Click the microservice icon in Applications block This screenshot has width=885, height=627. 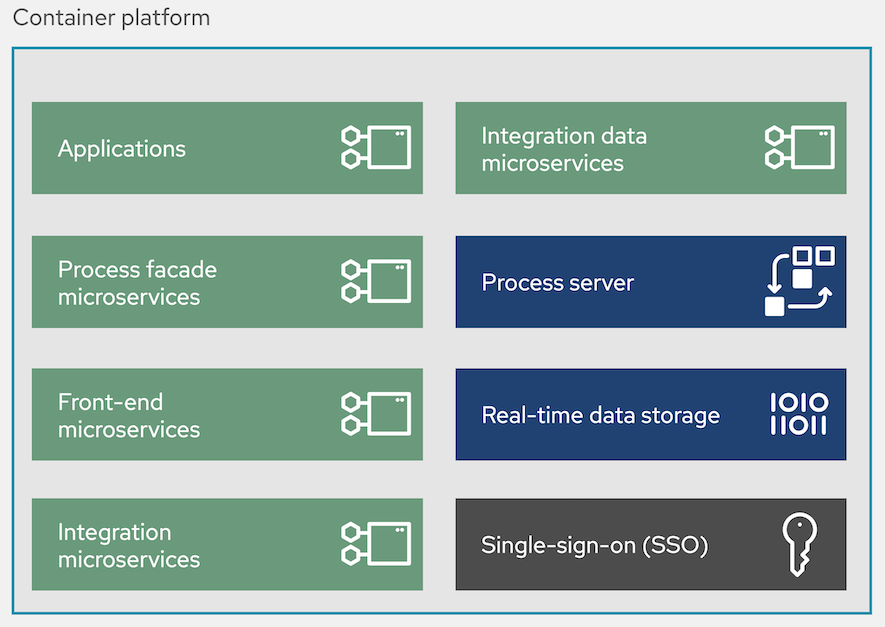click(375, 148)
